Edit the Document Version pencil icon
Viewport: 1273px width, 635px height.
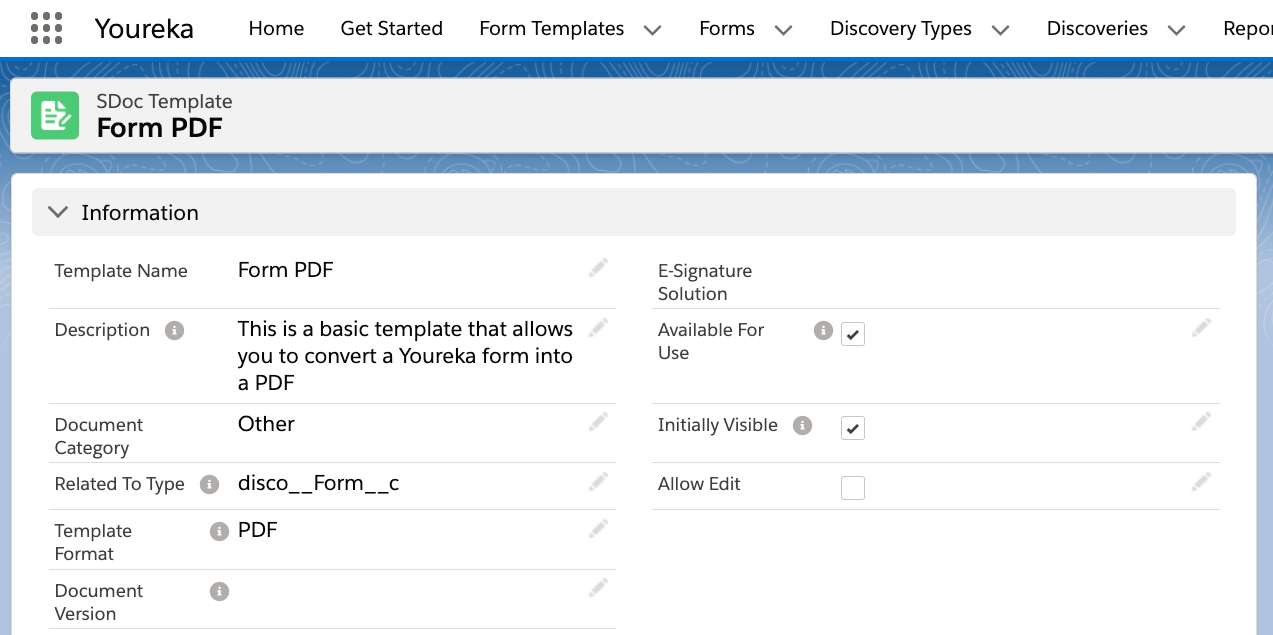pos(598,588)
